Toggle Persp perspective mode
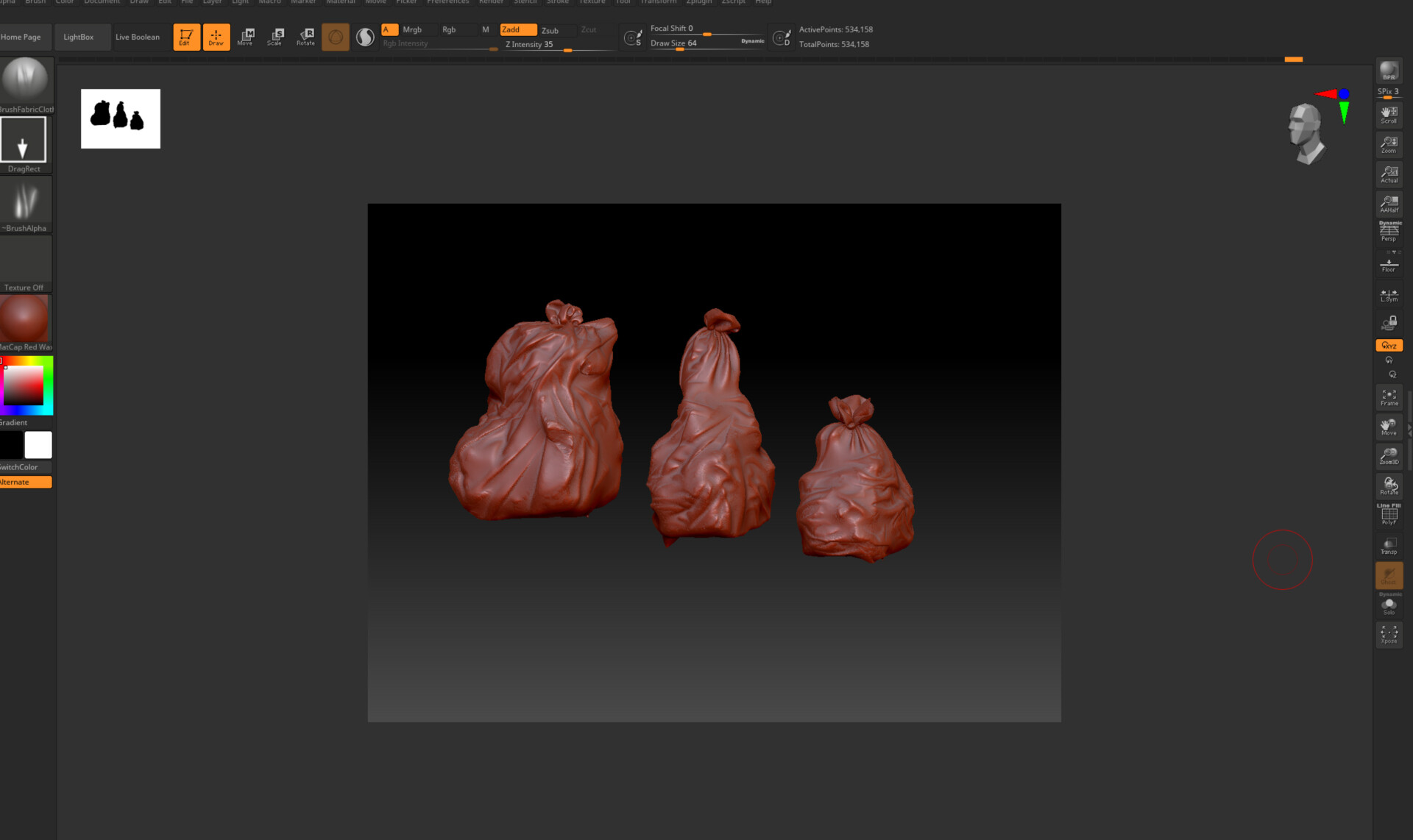 tap(1389, 232)
